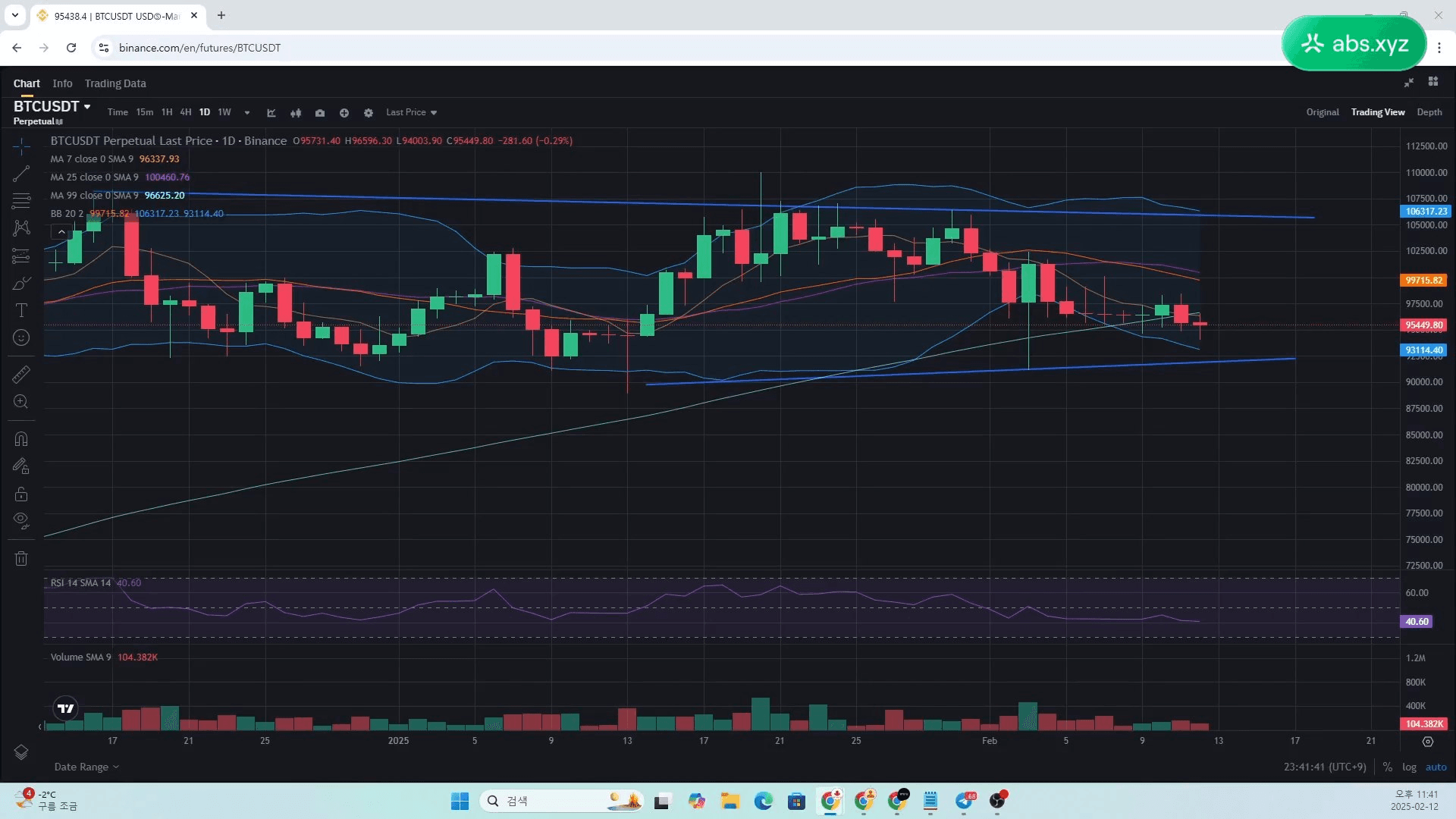Open the Last Price dropdown
Image resolution: width=1456 pixels, height=819 pixels.
point(412,112)
